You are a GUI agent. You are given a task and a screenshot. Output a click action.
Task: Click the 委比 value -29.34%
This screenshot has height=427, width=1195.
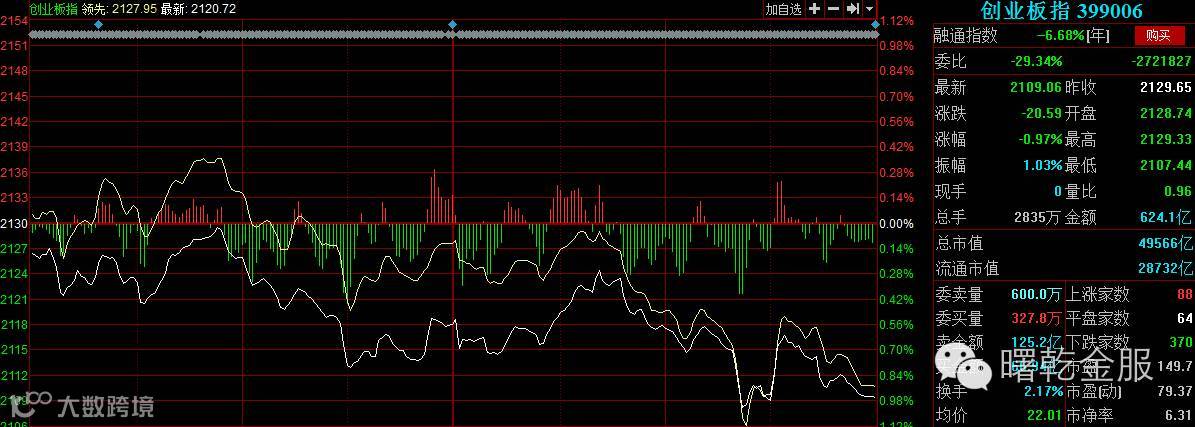[x=1036, y=62]
